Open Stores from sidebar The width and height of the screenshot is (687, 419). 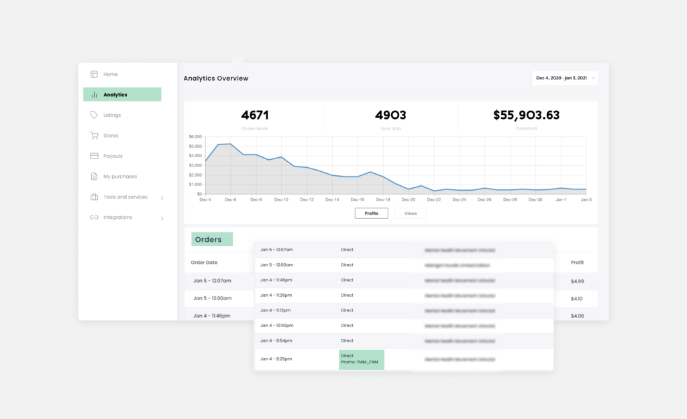click(110, 135)
